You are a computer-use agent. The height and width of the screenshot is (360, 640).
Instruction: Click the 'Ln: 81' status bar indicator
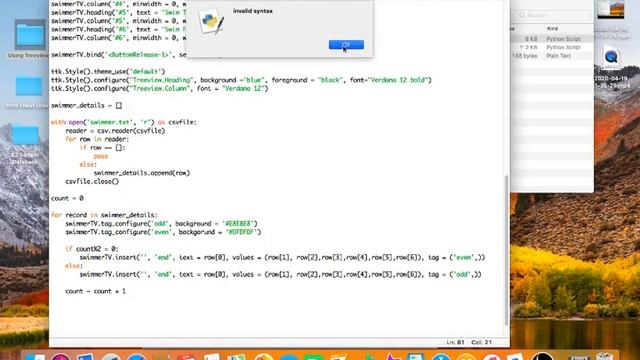[x=455, y=342]
